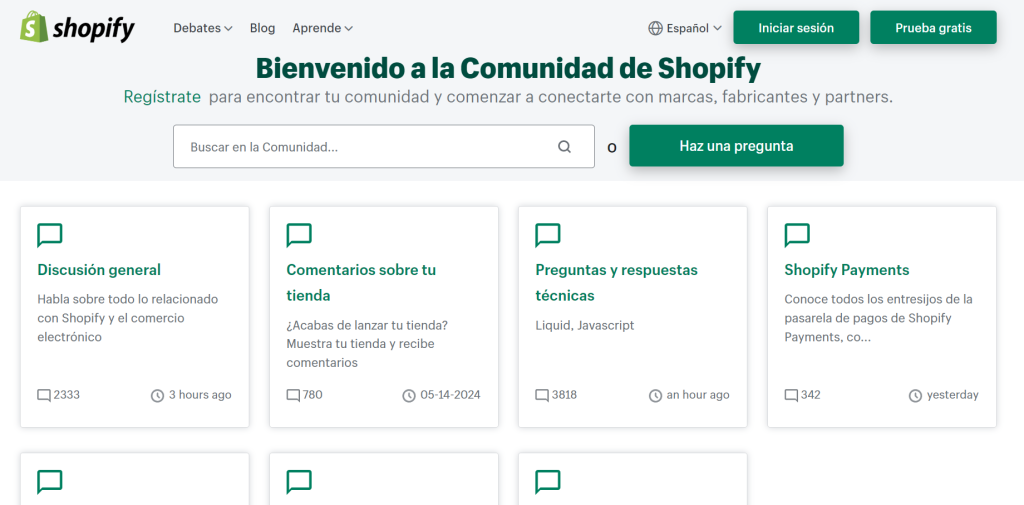Click chat icon above Preguntas y respuestas técnicas
The height and width of the screenshot is (505, 1024).
(548, 235)
